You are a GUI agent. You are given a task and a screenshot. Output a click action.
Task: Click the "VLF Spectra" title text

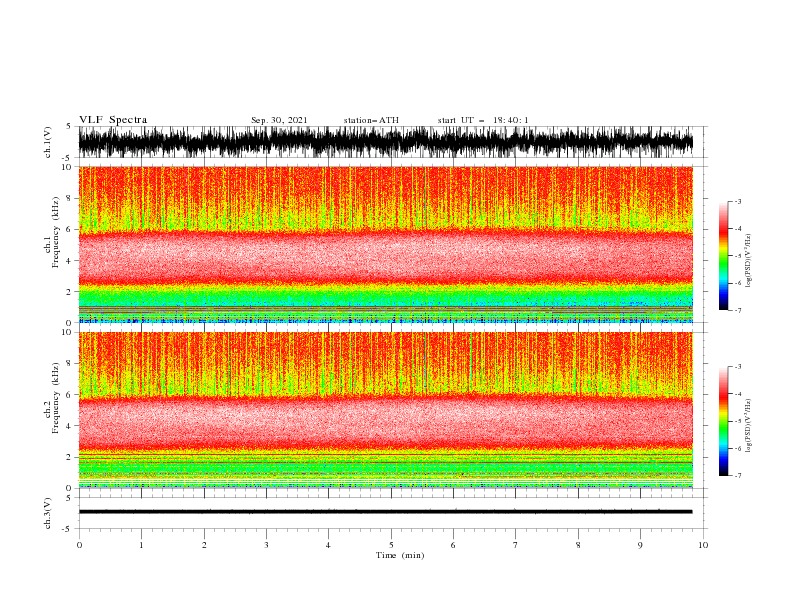point(113,120)
